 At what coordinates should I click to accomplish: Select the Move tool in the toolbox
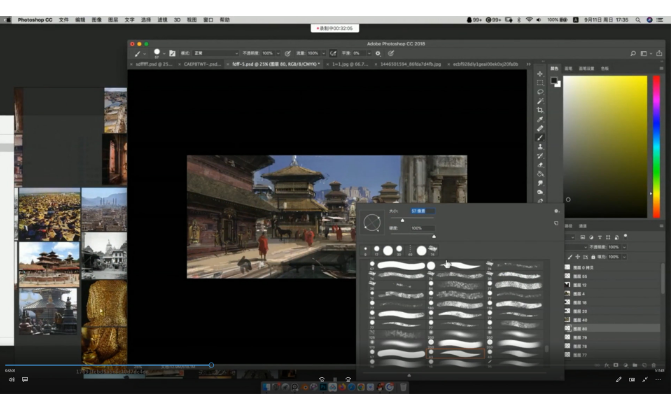[540, 74]
